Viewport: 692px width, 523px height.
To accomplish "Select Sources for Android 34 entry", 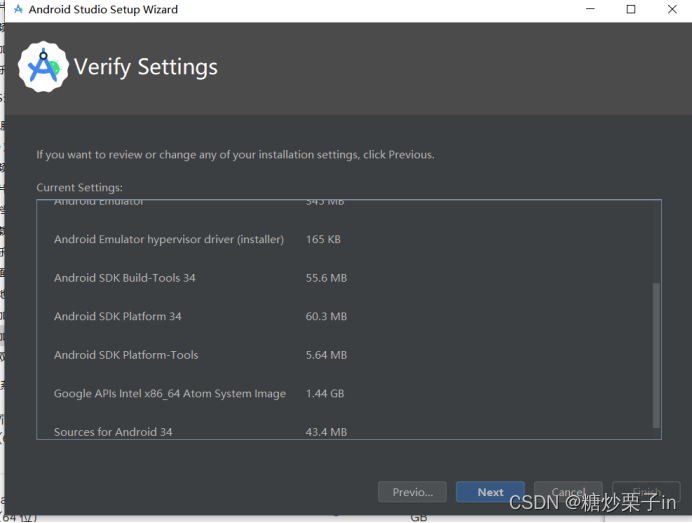I will [x=113, y=432].
